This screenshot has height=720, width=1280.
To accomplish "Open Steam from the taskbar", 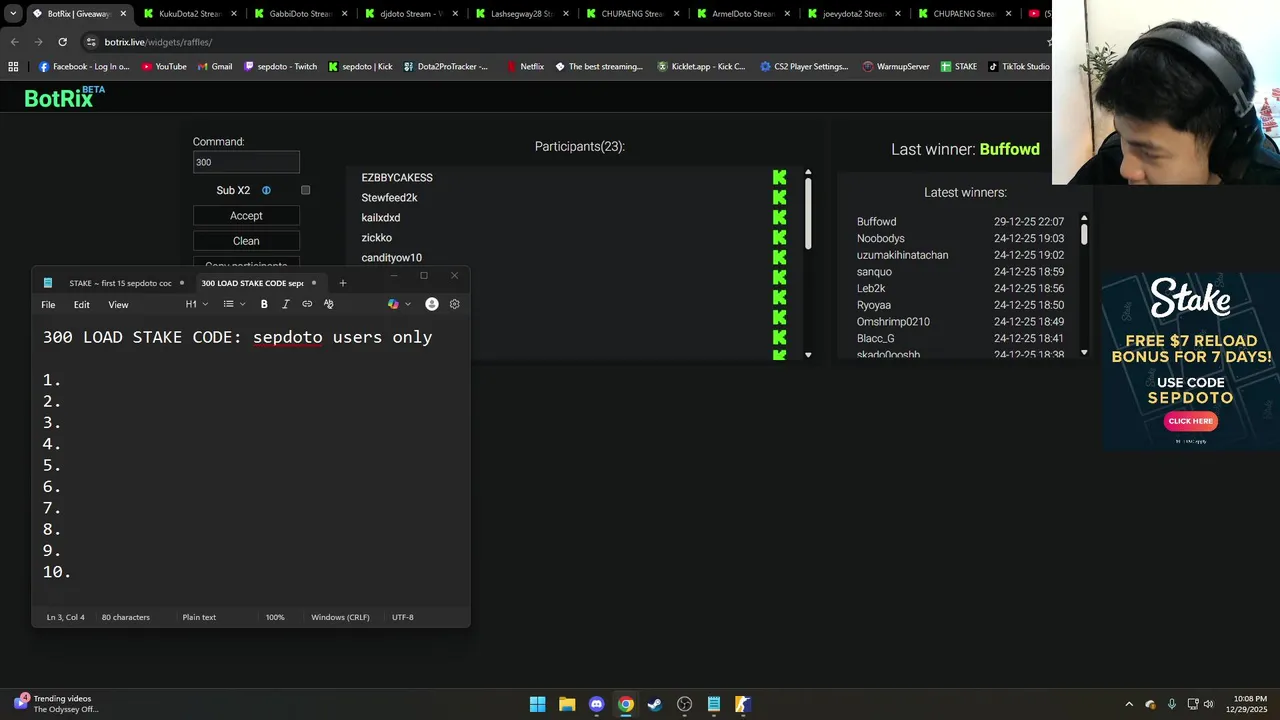I will pyautogui.click(x=655, y=704).
